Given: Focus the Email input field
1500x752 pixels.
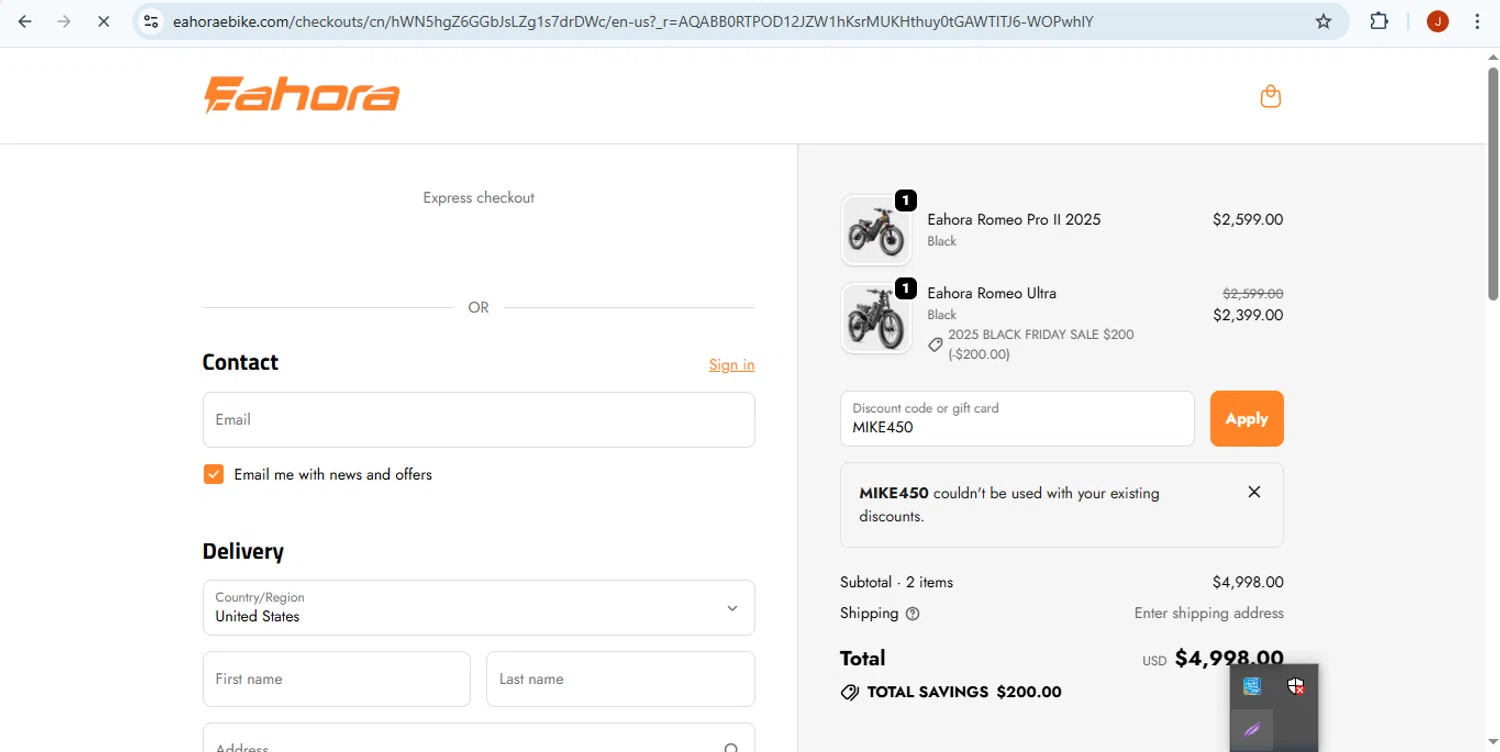Looking at the screenshot, I should pyautogui.click(x=479, y=420).
